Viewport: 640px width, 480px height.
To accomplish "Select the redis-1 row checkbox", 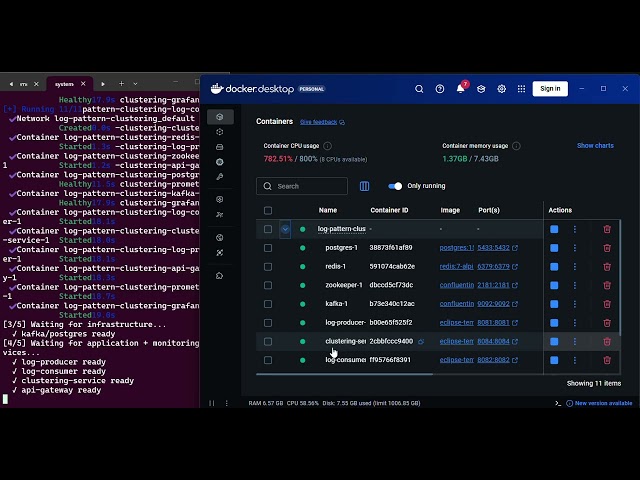I will click(x=268, y=267).
